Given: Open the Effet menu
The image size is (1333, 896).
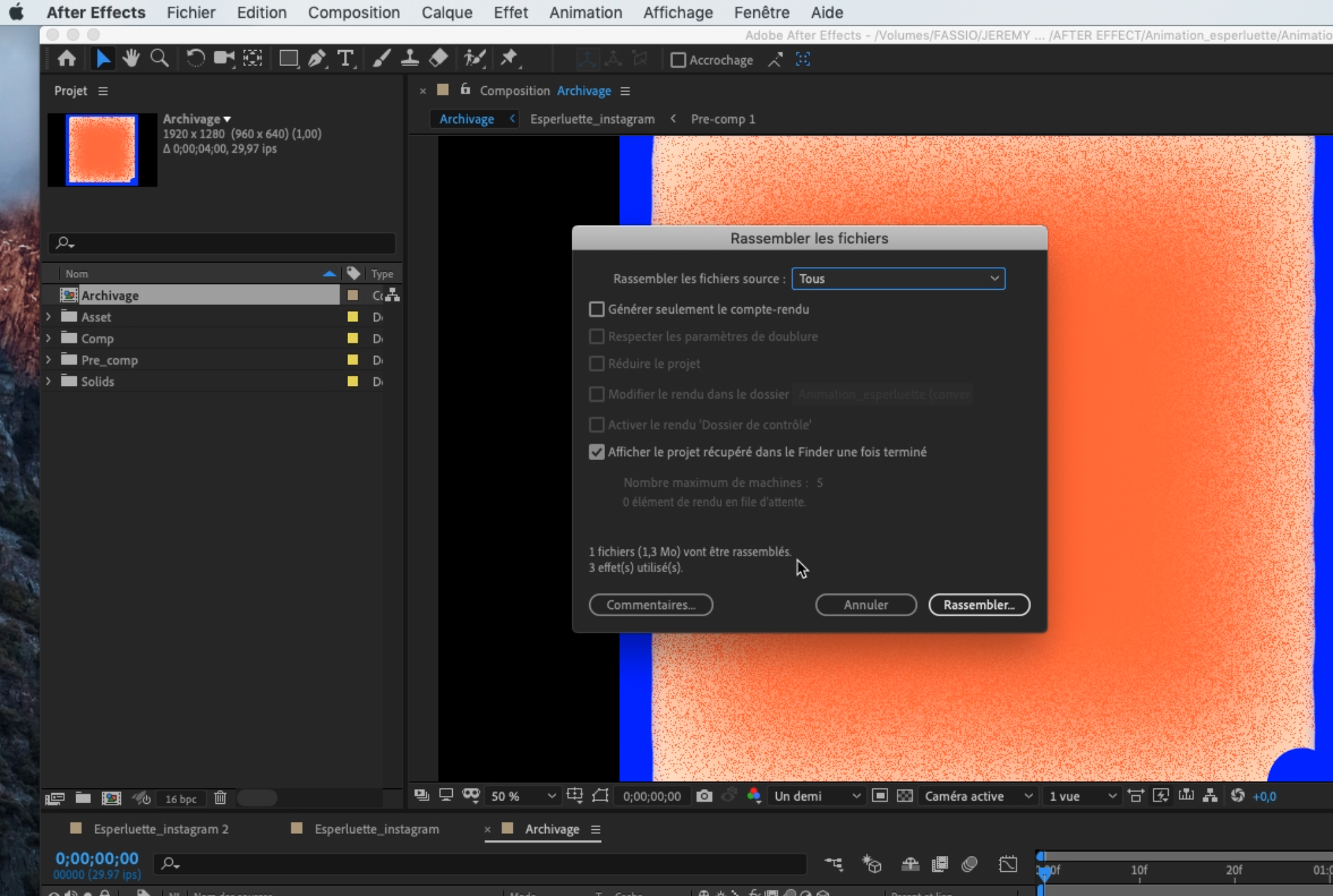Looking at the screenshot, I should click(x=510, y=12).
